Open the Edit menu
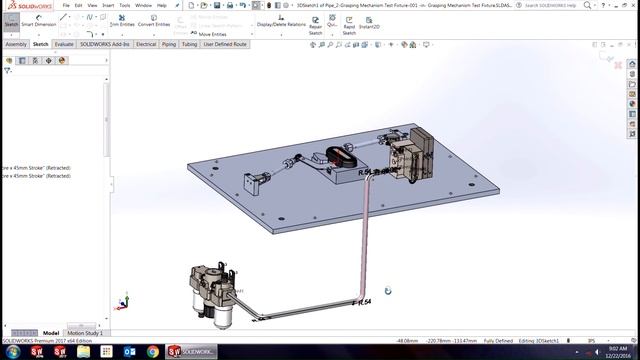 click(78, 5)
